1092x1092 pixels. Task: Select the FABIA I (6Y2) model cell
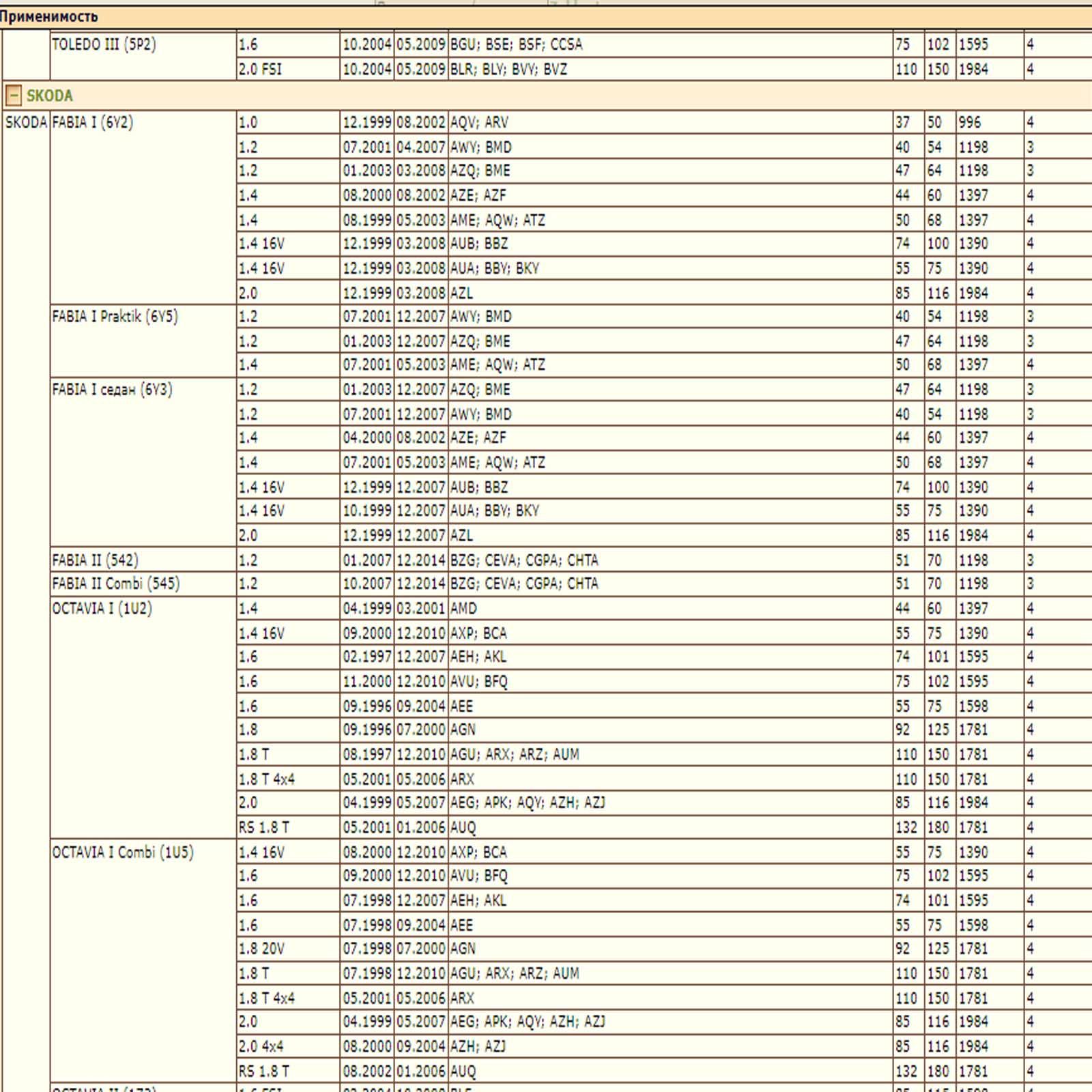tap(93, 123)
